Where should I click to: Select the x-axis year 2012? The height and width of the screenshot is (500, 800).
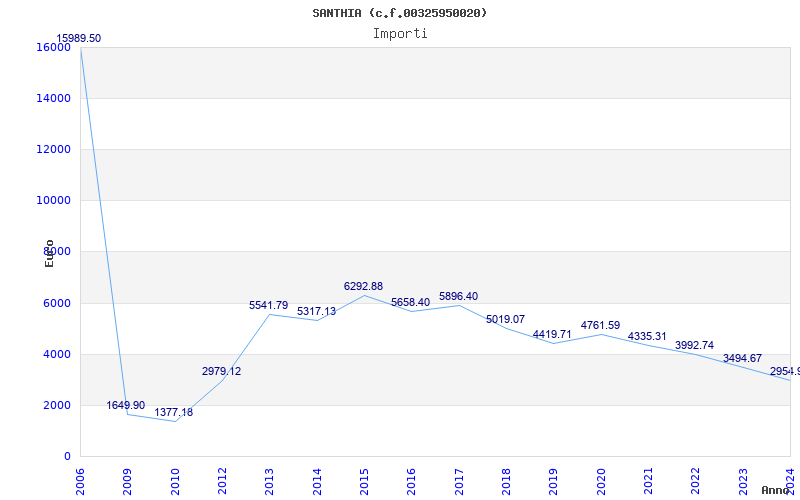coord(222,482)
